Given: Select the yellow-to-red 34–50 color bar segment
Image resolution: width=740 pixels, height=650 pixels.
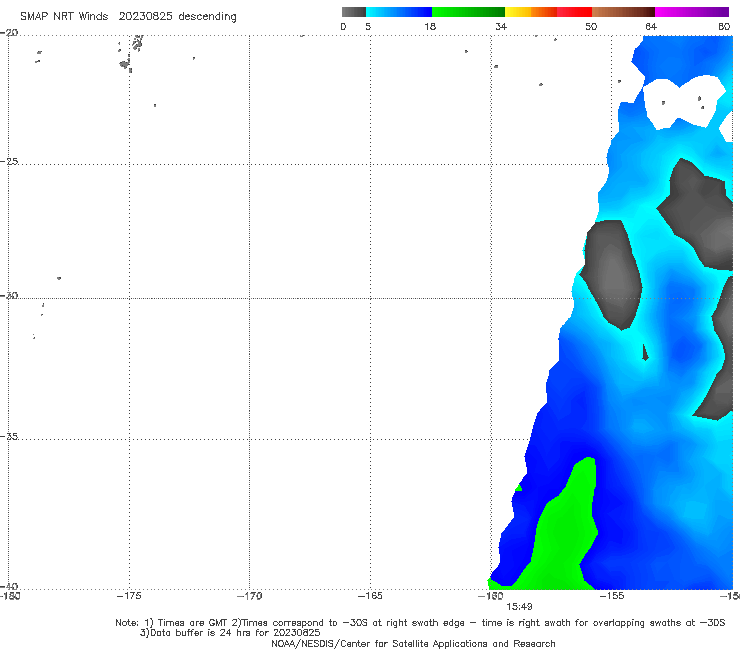Looking at the screenshot, I should [548, 12].
